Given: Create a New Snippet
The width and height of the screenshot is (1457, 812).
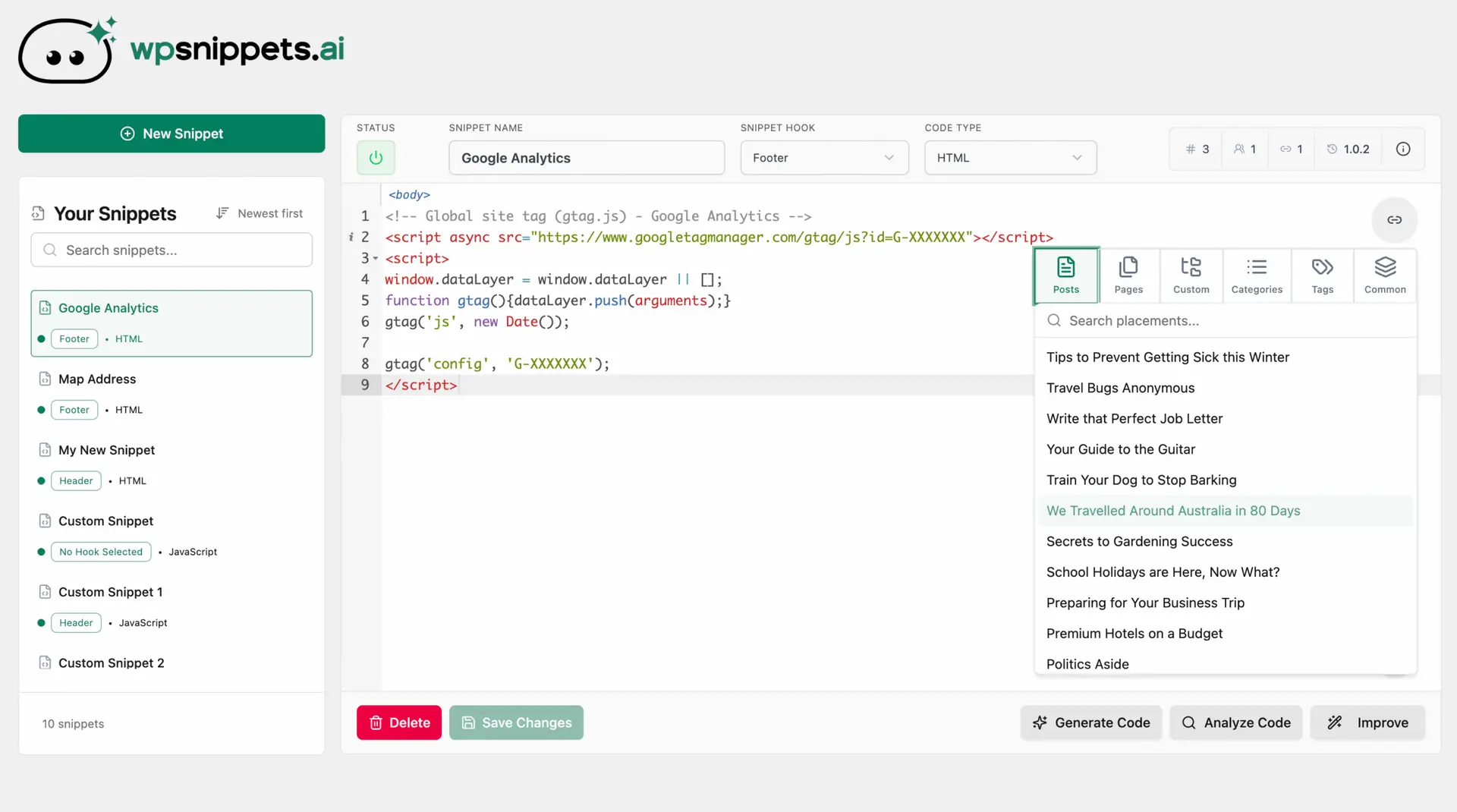Looking at the screenshot, I should 172,134.
